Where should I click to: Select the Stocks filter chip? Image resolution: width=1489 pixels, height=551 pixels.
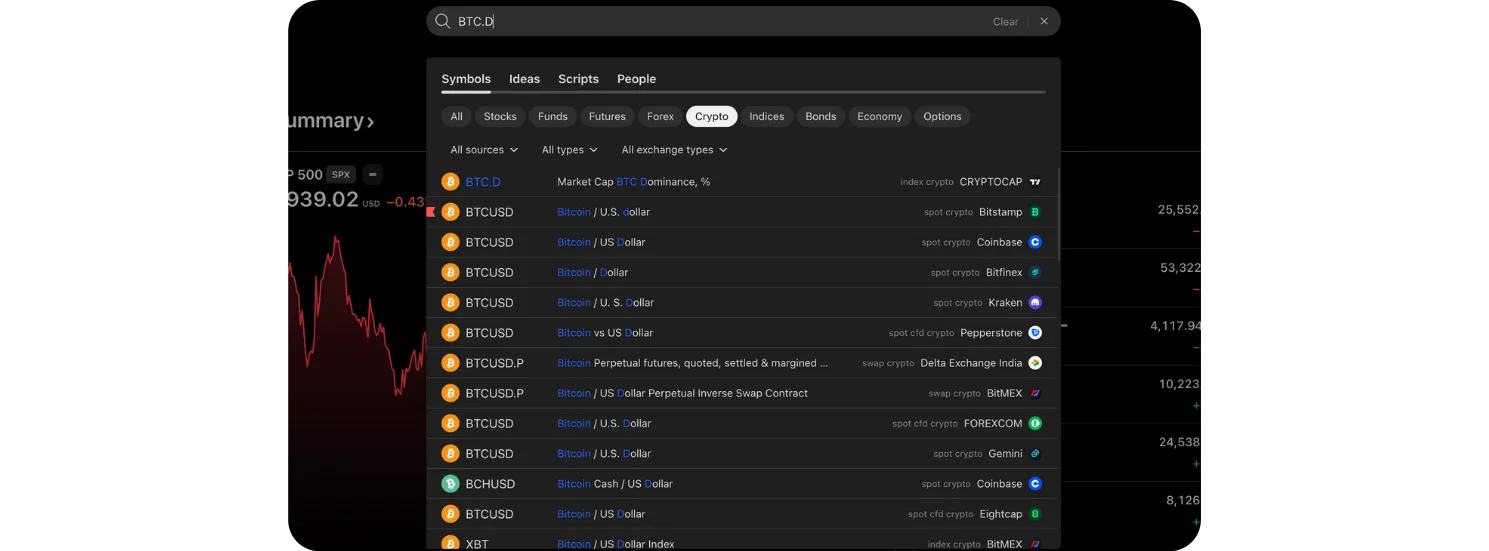coord(500,117)
